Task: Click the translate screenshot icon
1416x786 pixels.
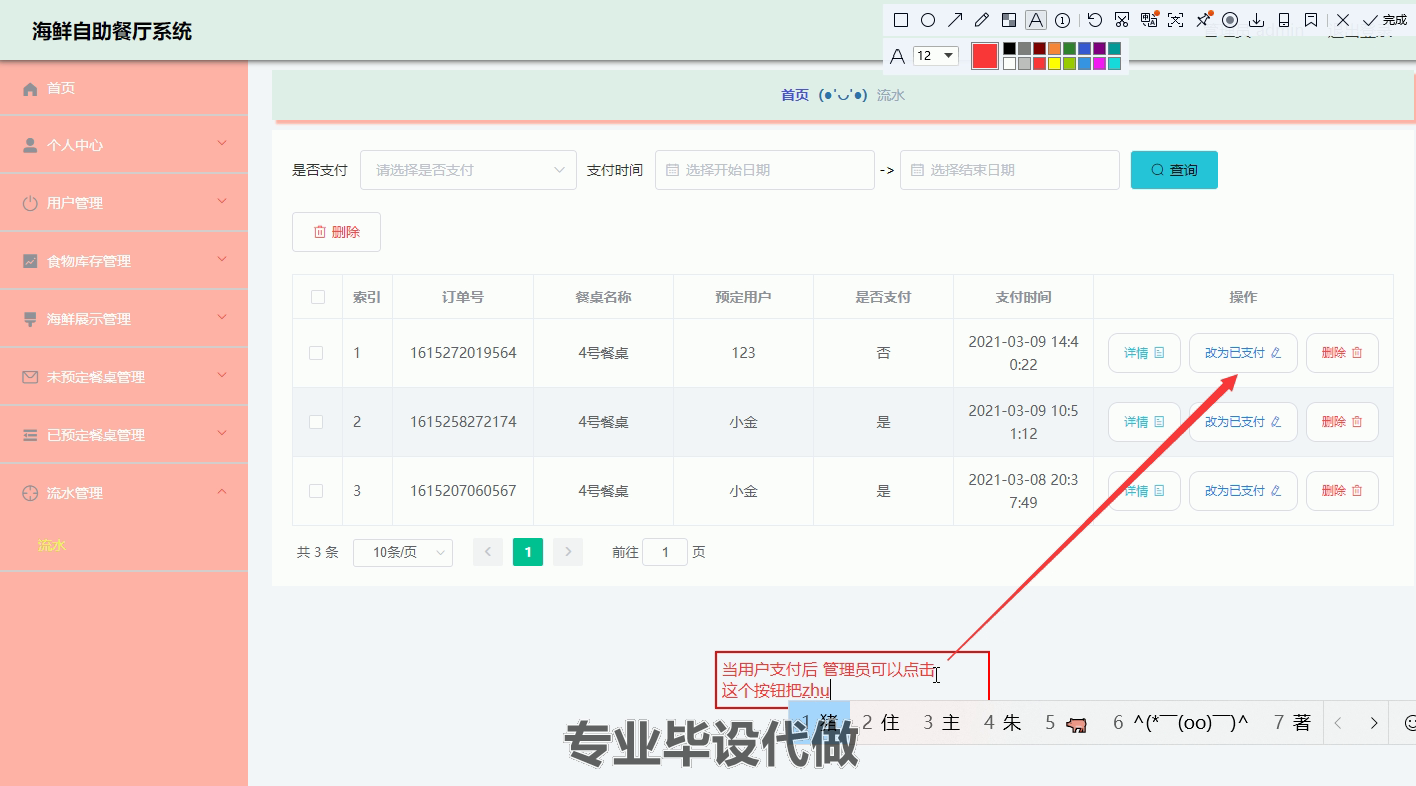Action: click(1149, 20)
